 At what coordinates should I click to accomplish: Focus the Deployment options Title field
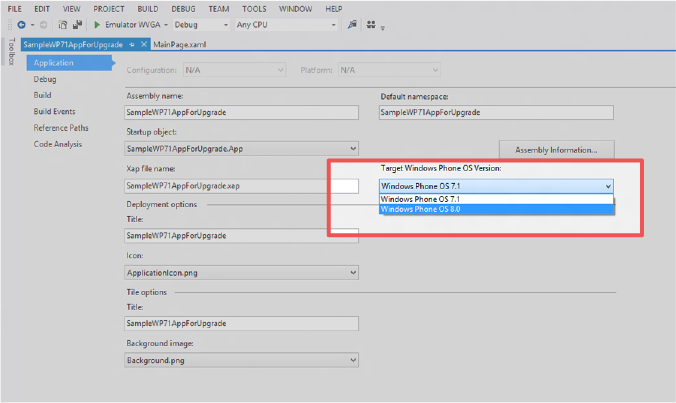pos(241,236)
